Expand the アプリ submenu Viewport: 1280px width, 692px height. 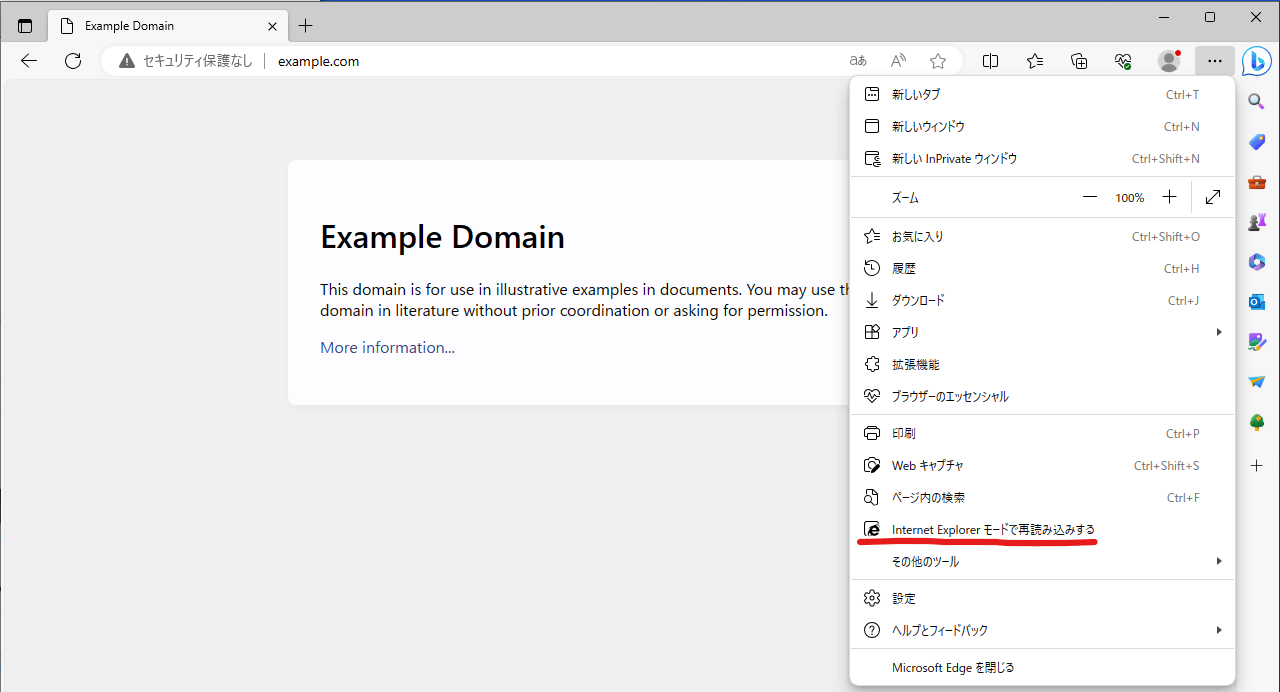1042,332
